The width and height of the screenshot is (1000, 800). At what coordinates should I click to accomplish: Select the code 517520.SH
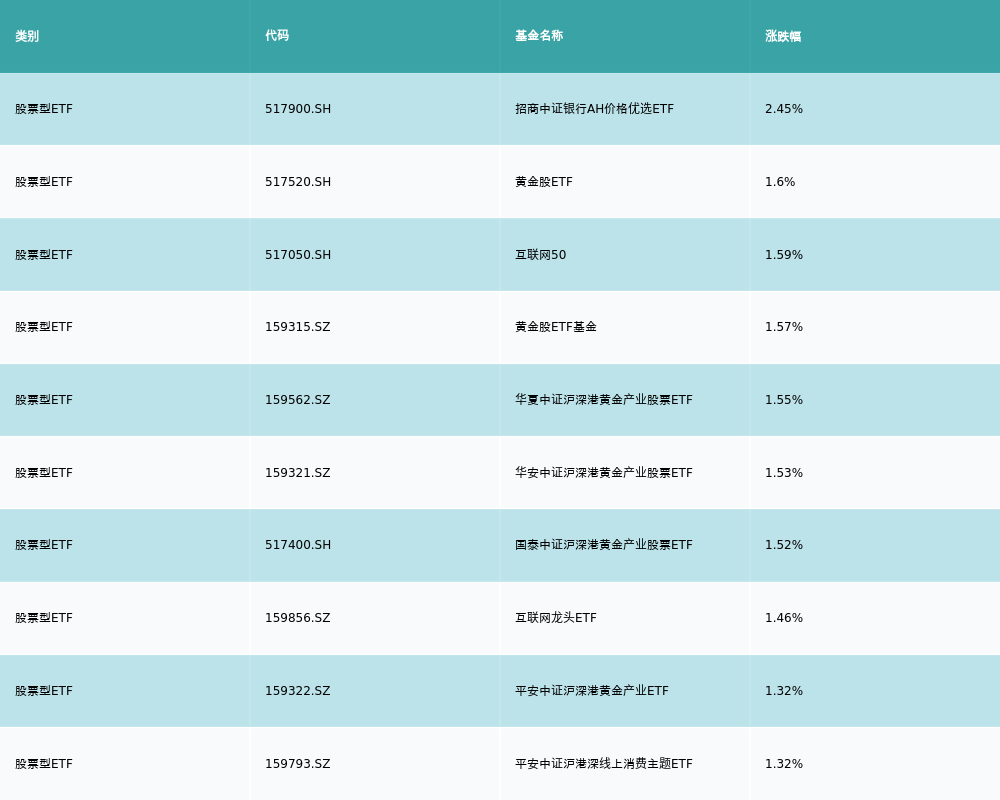coord(298,182)
